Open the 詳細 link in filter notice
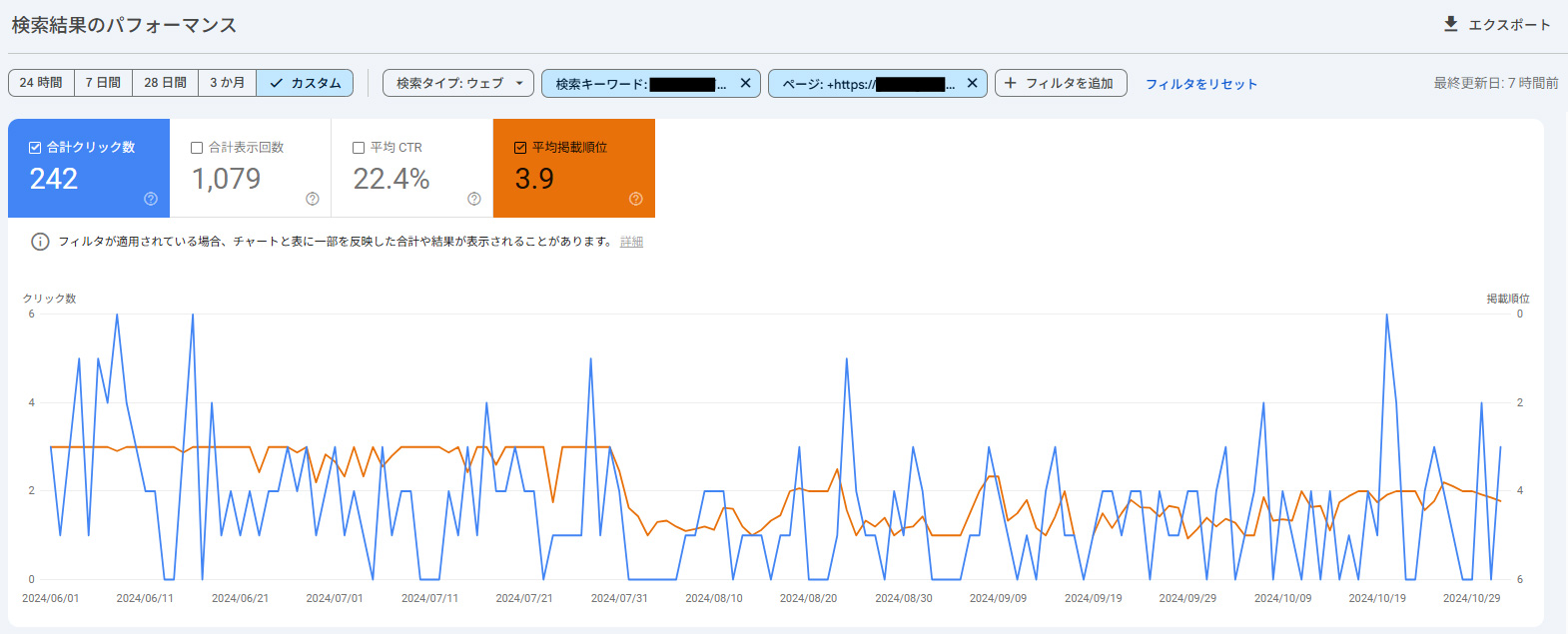The image size is (1568, 634). click(631, 242)
